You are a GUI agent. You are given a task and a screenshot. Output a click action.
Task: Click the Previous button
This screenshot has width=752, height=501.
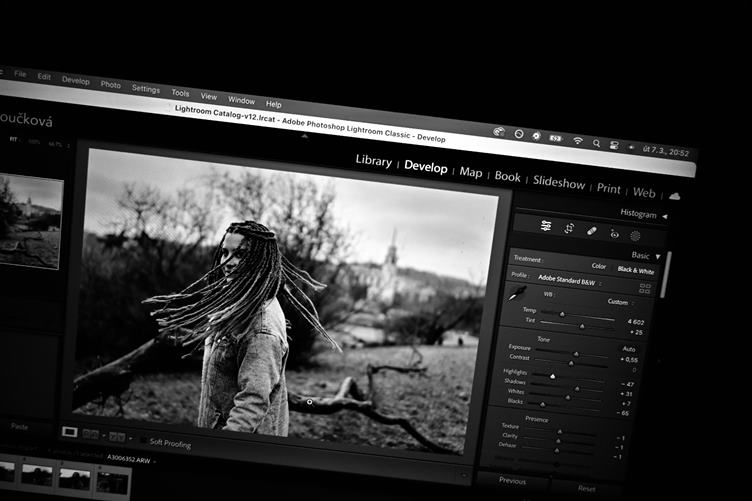pyautogui.click(x=512, y=480)
